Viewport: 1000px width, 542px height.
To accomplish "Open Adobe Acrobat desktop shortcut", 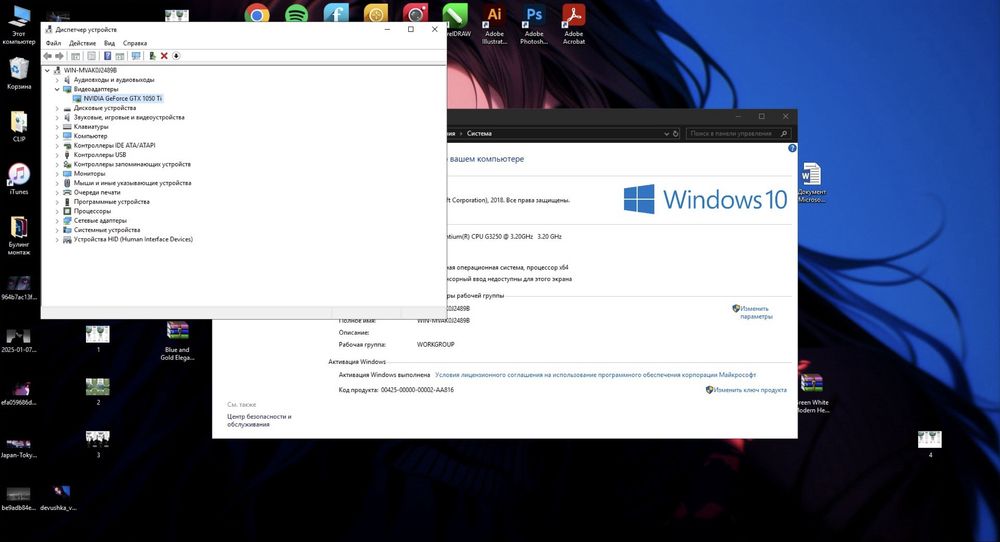I will click(x=574, y=16).
